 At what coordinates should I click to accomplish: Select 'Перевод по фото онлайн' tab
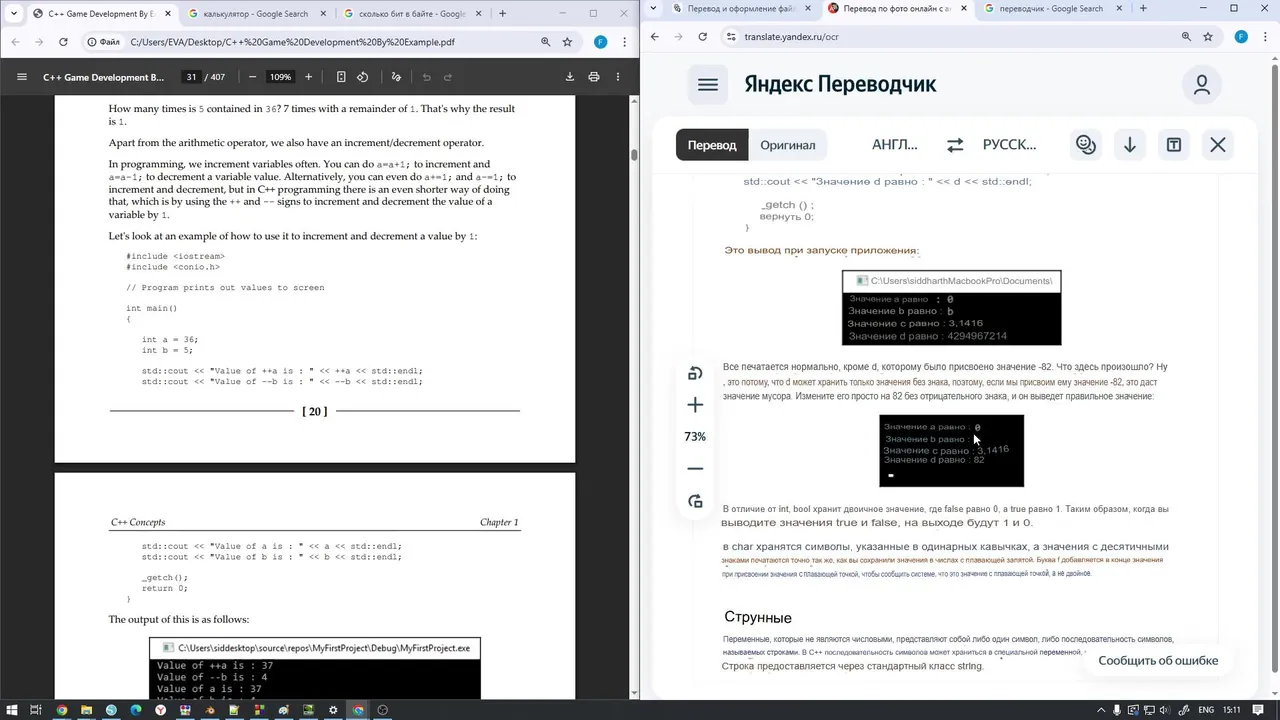pyautogui.click(x=895, y=9)
